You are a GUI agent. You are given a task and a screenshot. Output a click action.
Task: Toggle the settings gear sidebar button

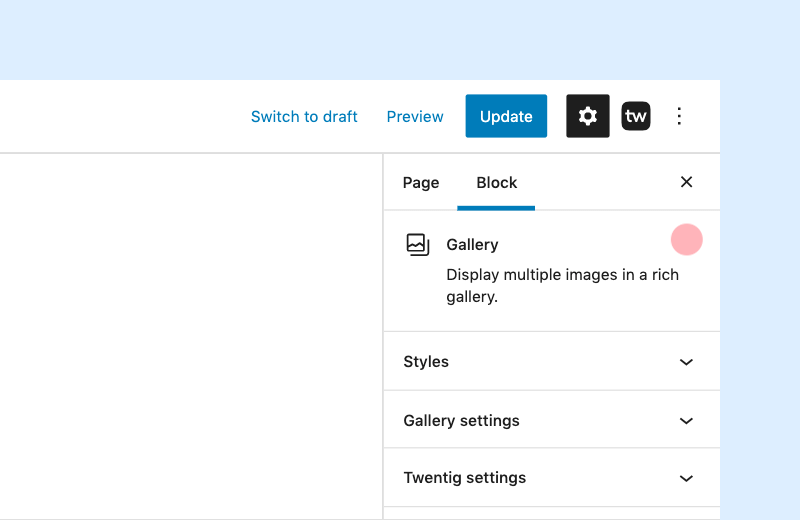point(587,116)
